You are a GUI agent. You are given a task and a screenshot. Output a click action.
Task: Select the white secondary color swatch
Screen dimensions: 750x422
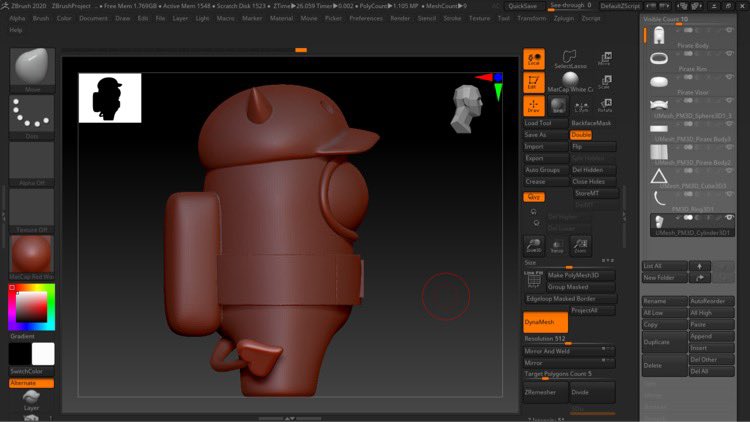pos(43,354)
